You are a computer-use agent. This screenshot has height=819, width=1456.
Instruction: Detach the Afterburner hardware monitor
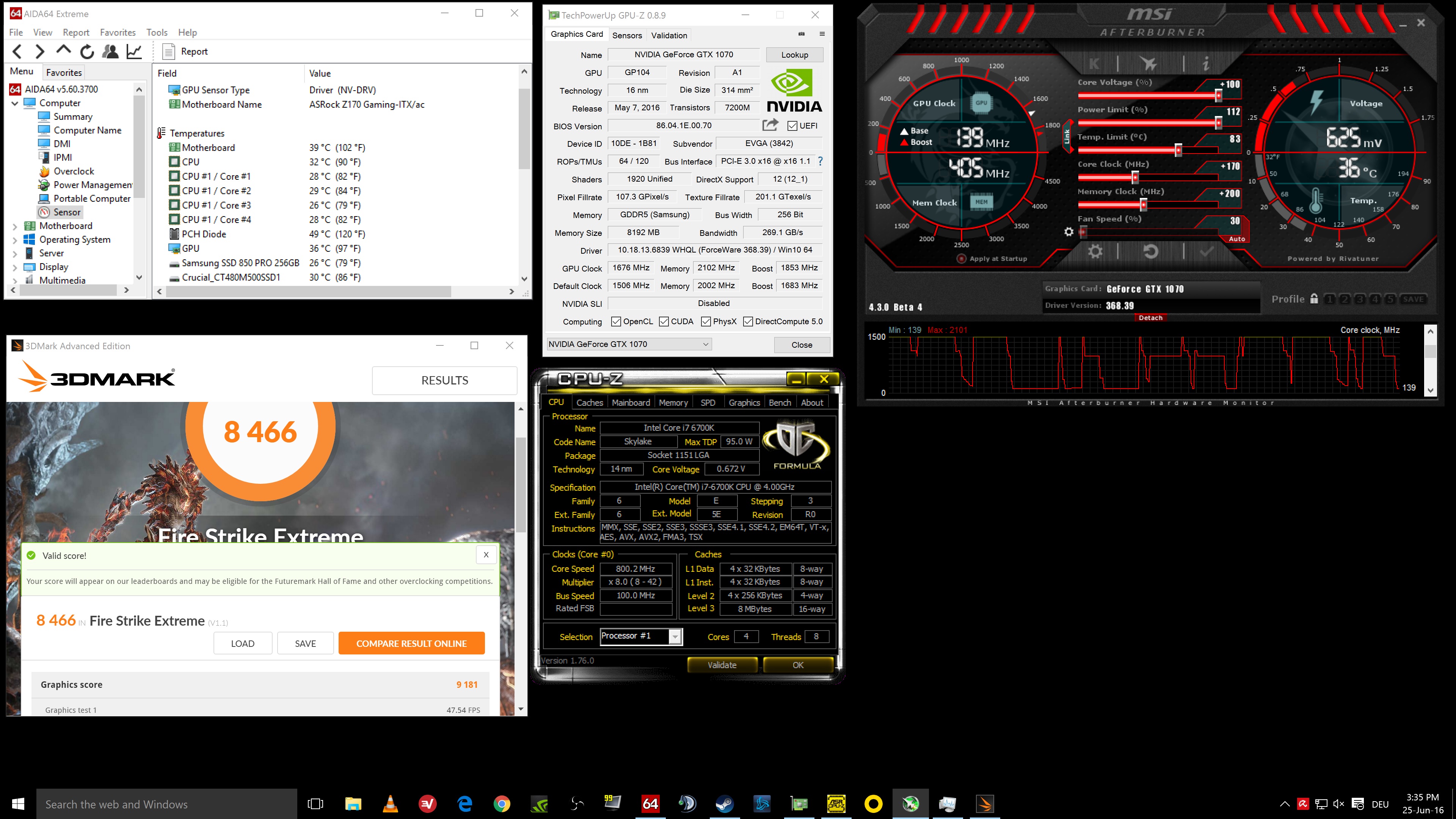[x=1150, y=318]
